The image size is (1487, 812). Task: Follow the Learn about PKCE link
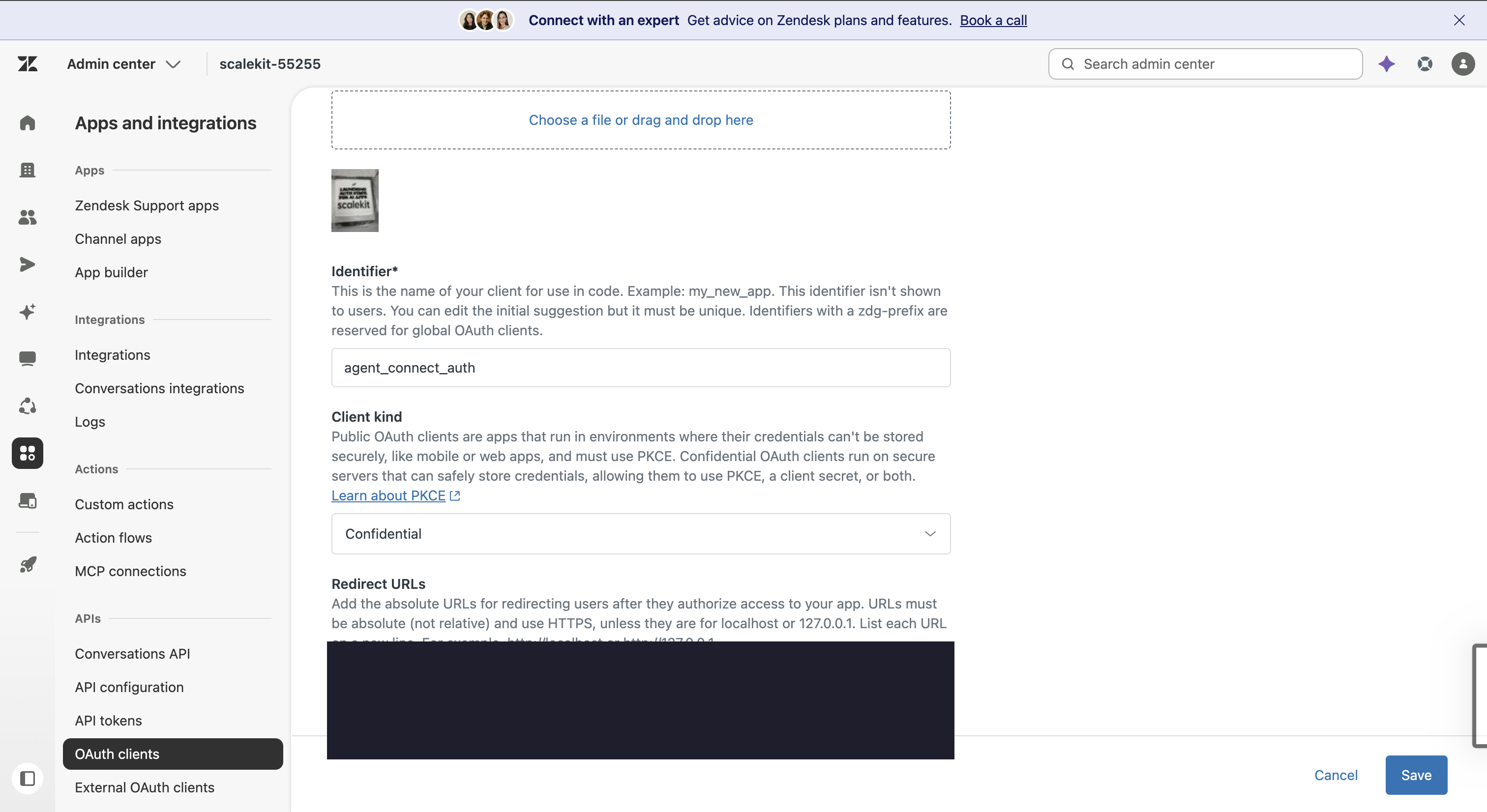[x=388, y=496]
